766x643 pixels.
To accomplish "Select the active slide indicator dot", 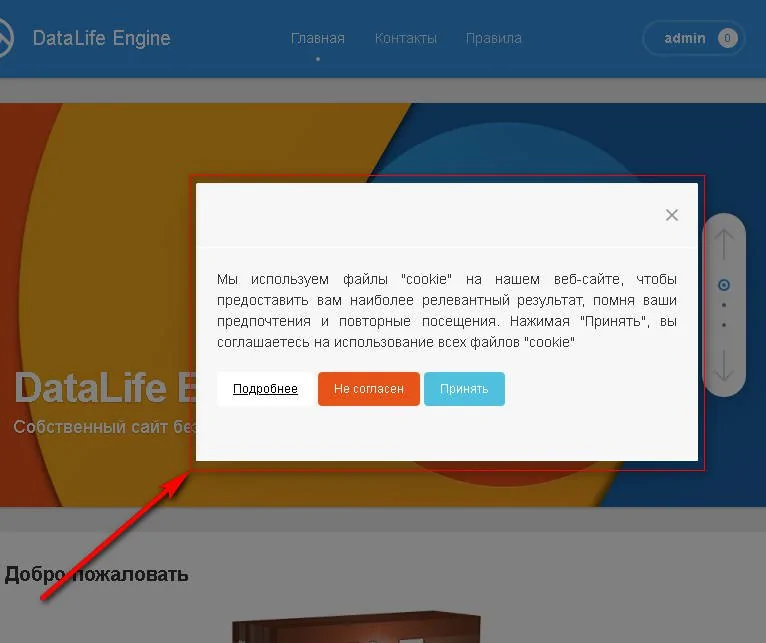I will (723, 285).
